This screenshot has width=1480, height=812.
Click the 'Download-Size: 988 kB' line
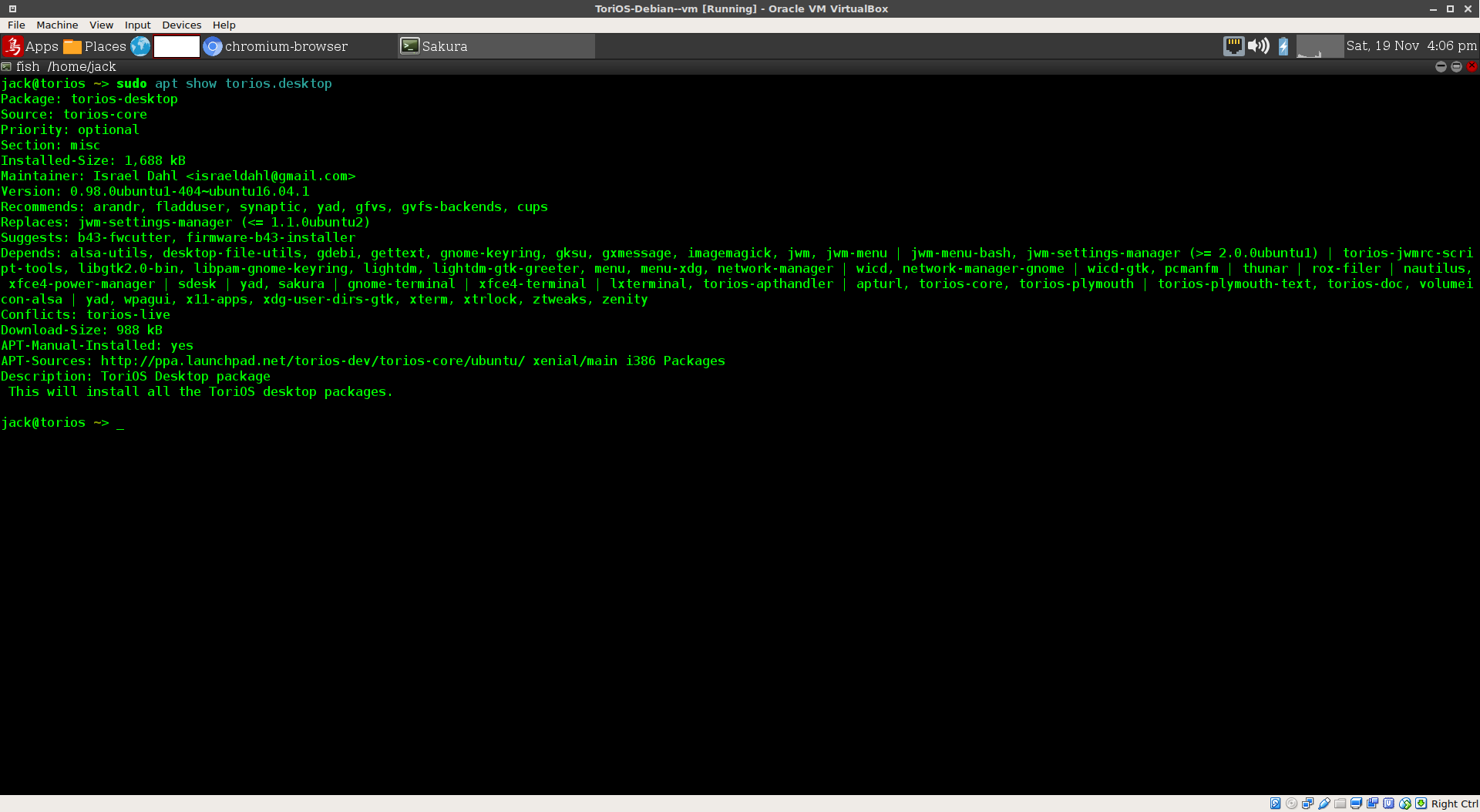(82, 330)
